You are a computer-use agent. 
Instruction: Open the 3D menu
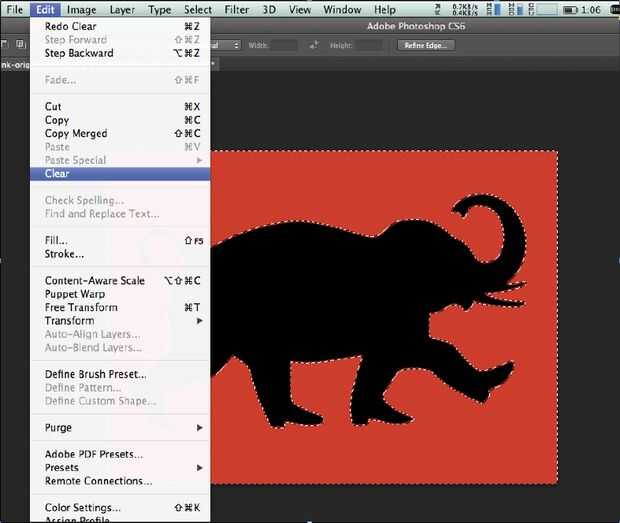[x=269, y=9]
